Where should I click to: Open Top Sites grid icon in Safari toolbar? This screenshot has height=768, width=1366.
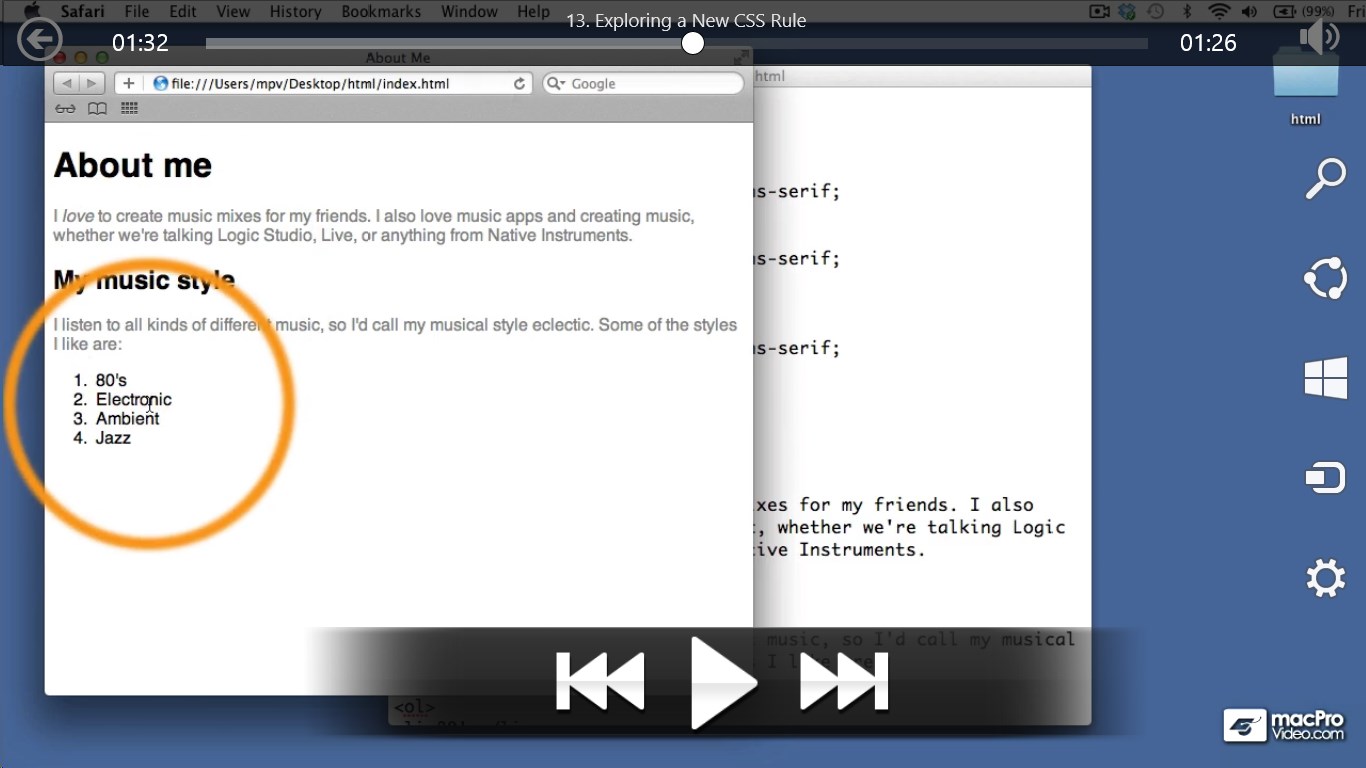pyautogui.click(x=129, y=108)
